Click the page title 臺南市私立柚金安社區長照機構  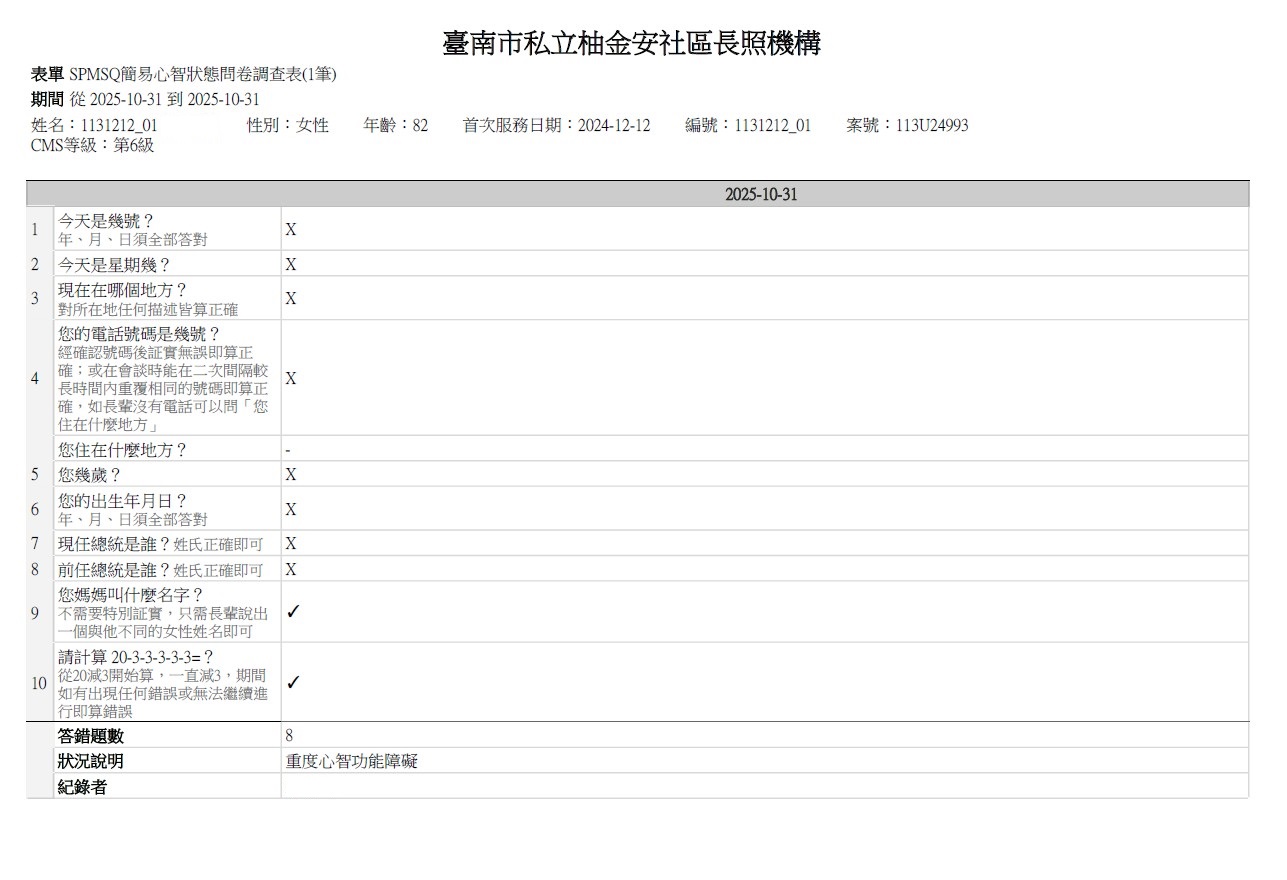pyautogui.click(x=632, y=44)
